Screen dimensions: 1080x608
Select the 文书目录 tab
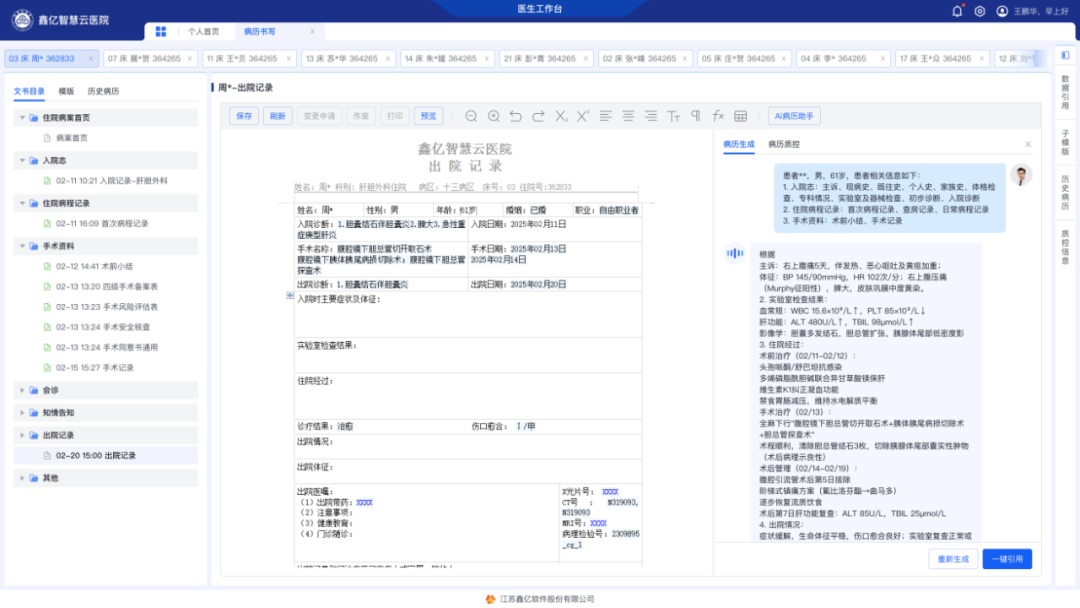pyautogui.click(x=29, y=91)
